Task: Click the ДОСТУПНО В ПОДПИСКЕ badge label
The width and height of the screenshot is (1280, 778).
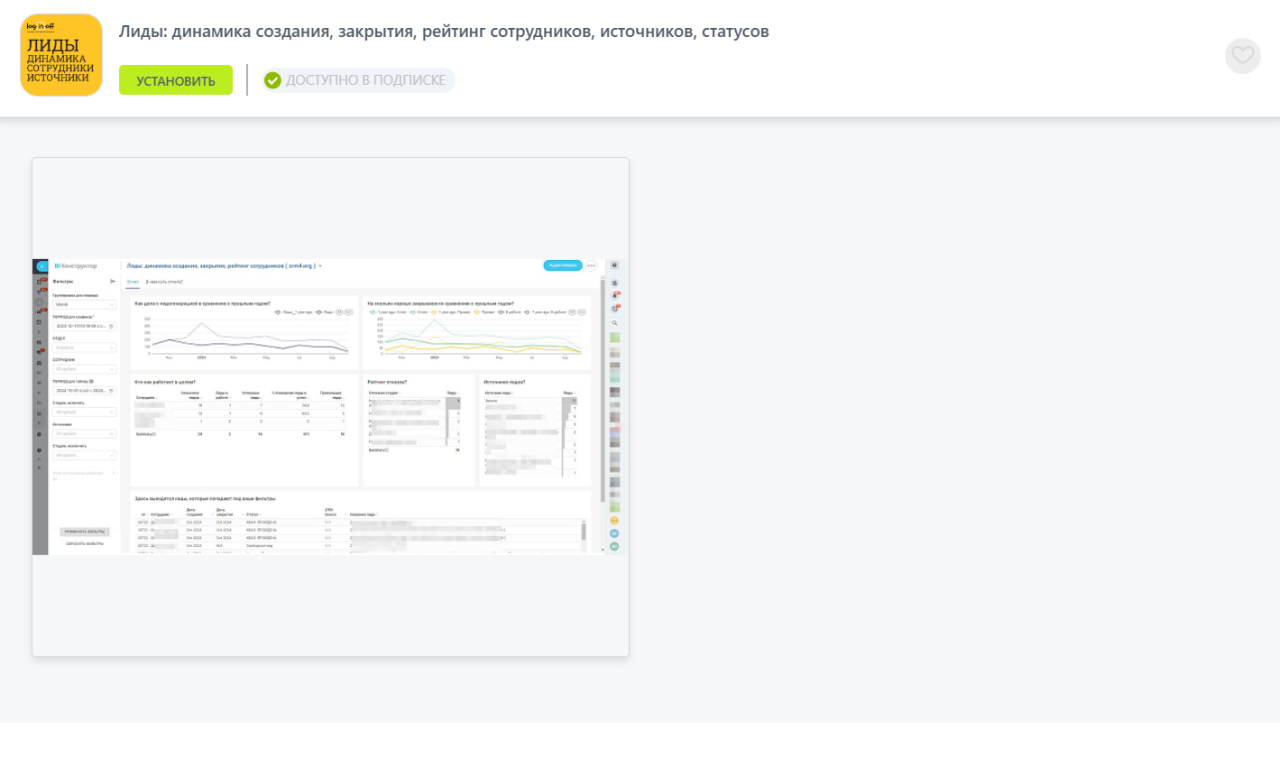Action: pyautogui.click(x=366, y=80)
